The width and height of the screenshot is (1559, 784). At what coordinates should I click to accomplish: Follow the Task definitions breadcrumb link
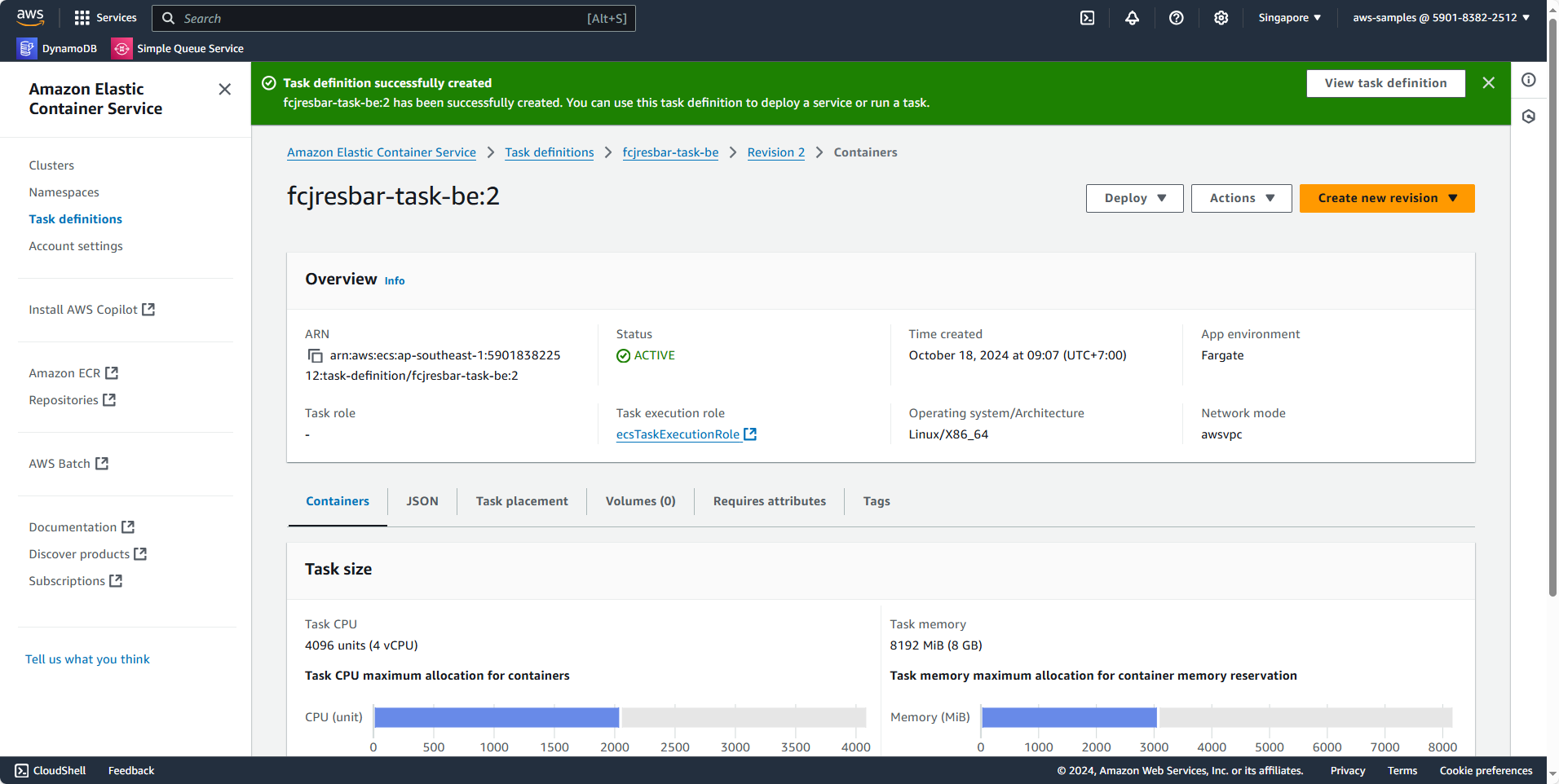pos(550,152)
